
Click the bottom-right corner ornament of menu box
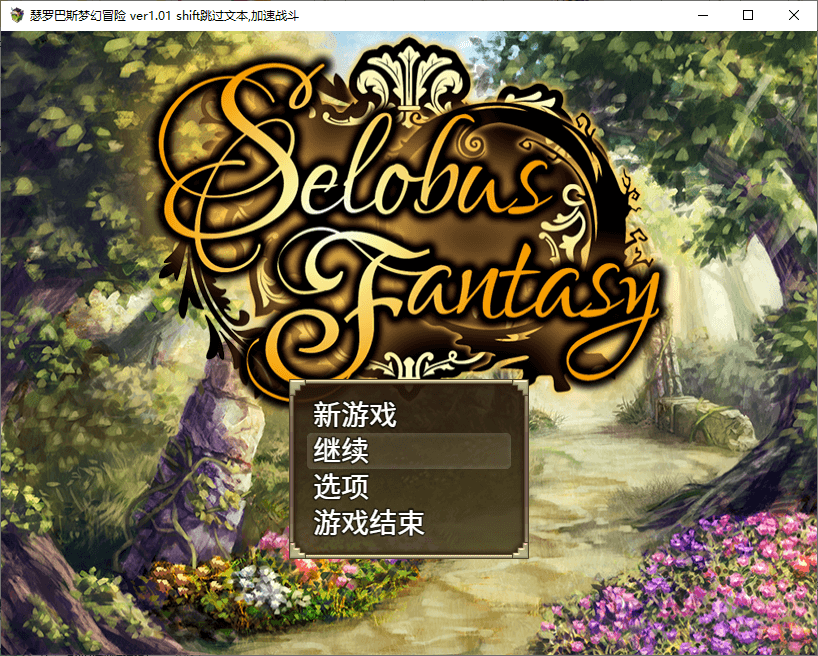tap(522, 551)
